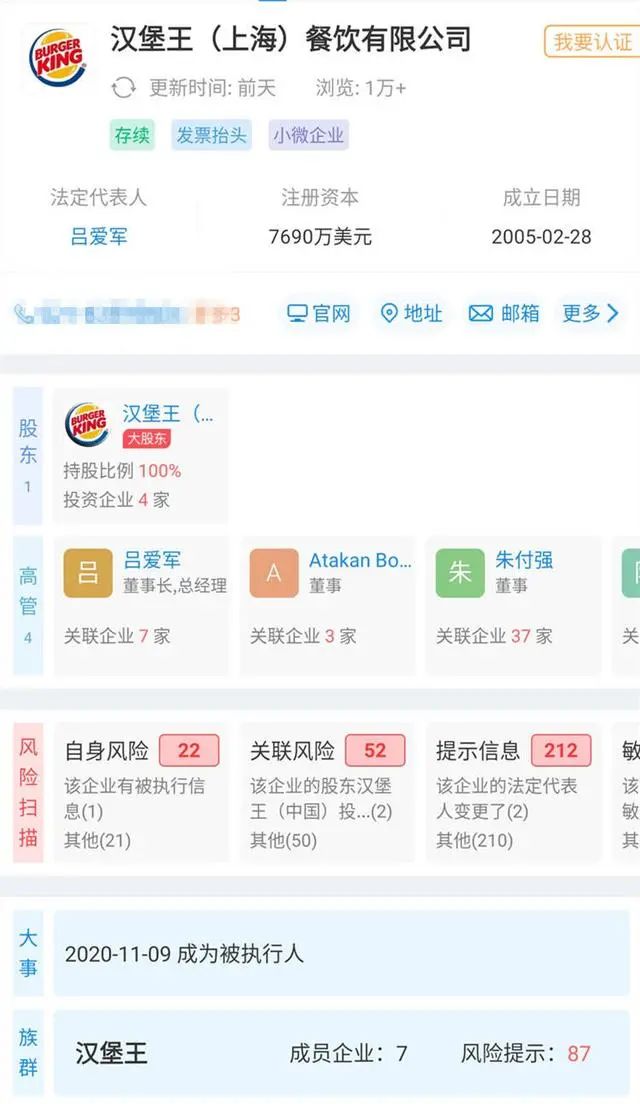The width and height of the screenshot is (640, 1104).
Task: Select the 发票抬头 tag
Action: (x=211, y=136)
